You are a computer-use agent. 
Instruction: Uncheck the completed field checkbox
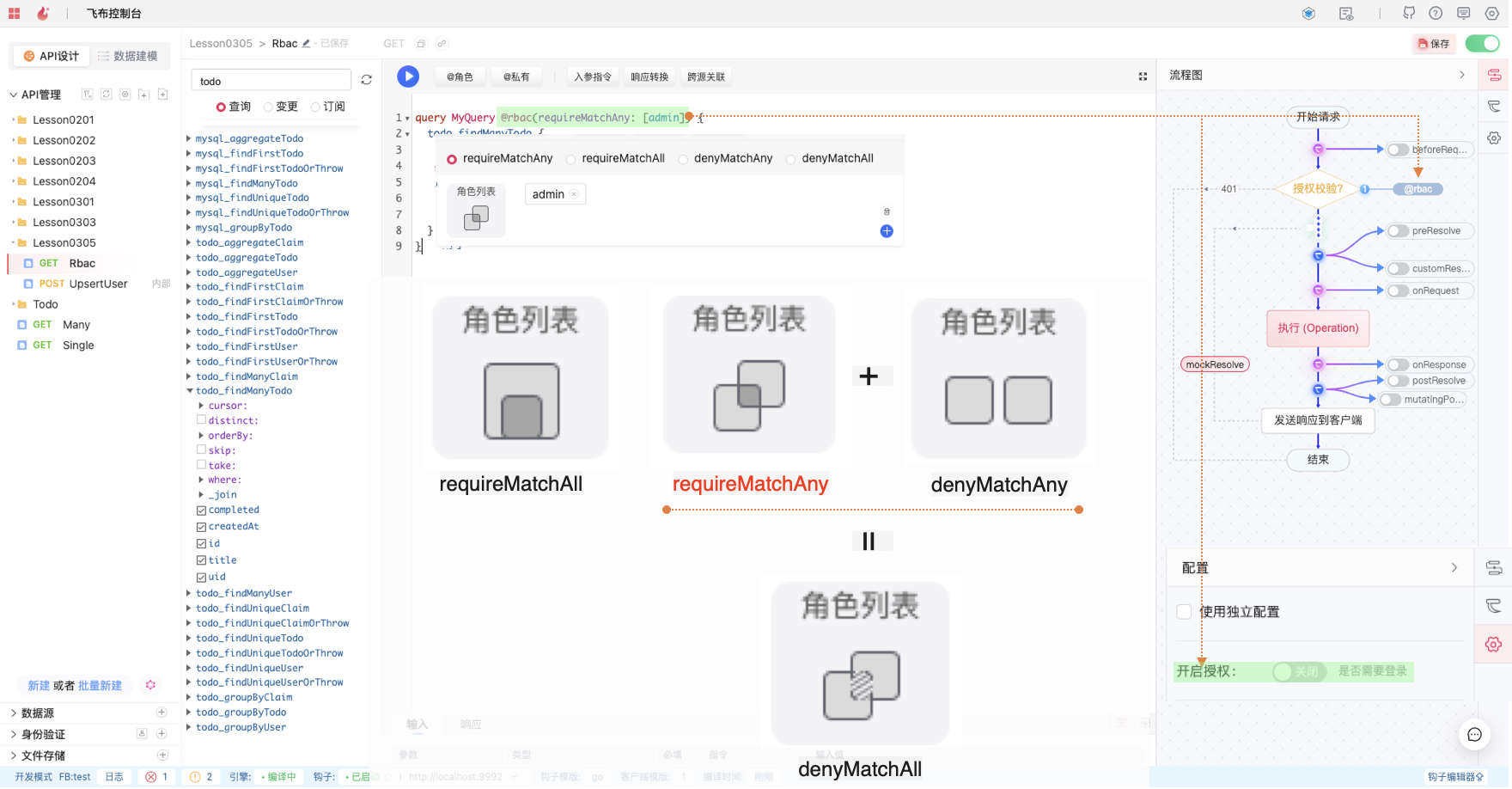tap(201, 511)
